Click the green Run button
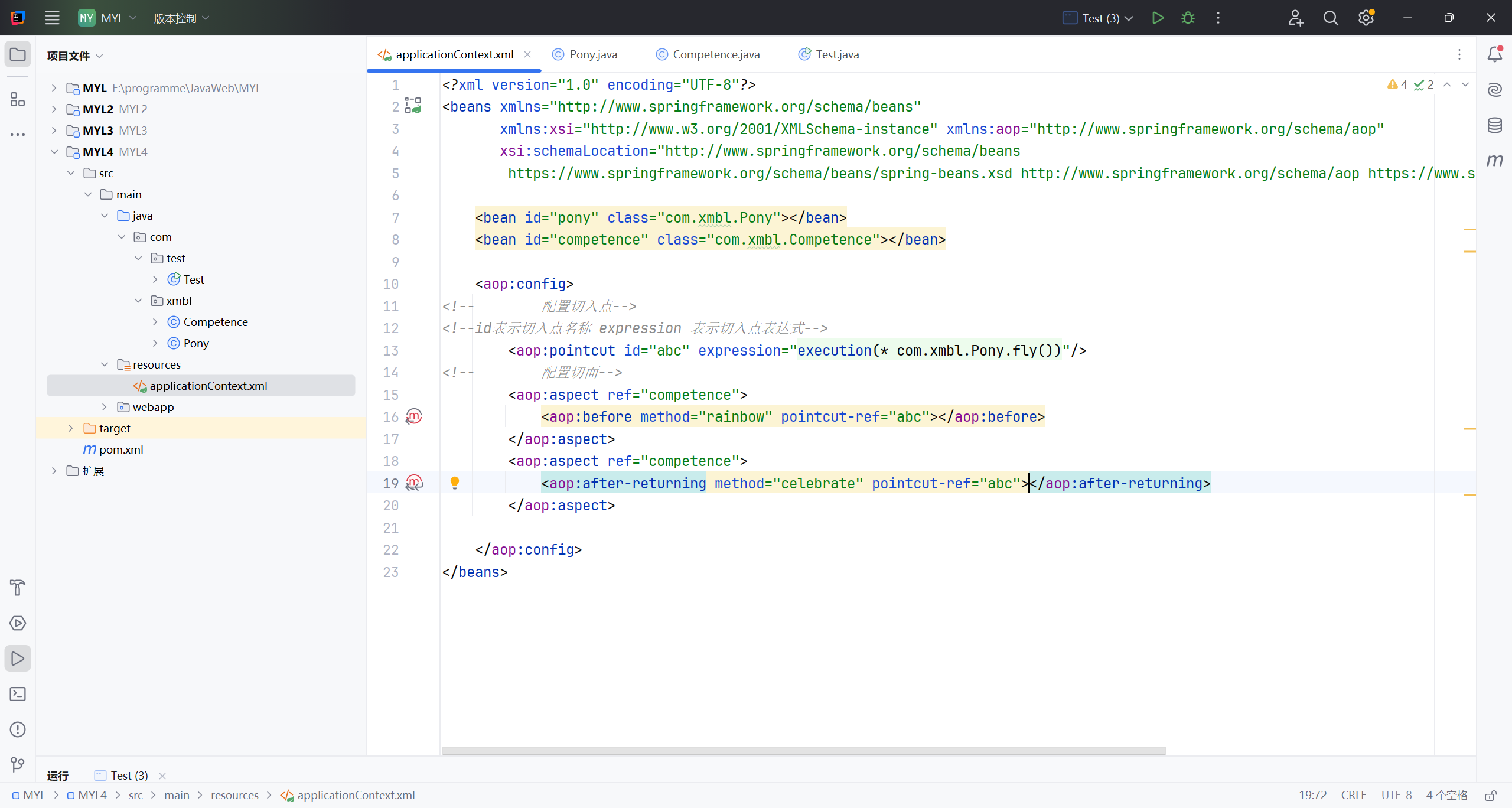1512x808 pixels. click(1158, 18)
